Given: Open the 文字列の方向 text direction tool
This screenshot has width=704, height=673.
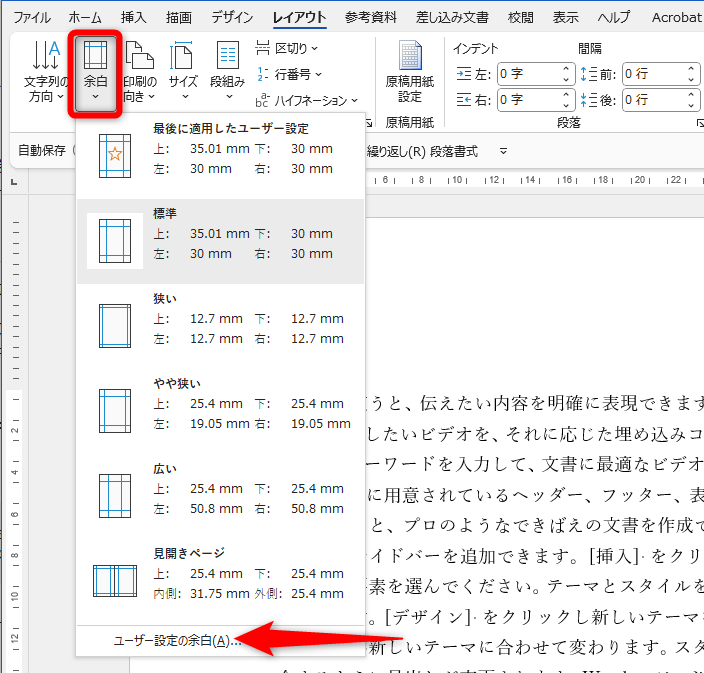Looking at the screenshot, I should click(46, 72).
